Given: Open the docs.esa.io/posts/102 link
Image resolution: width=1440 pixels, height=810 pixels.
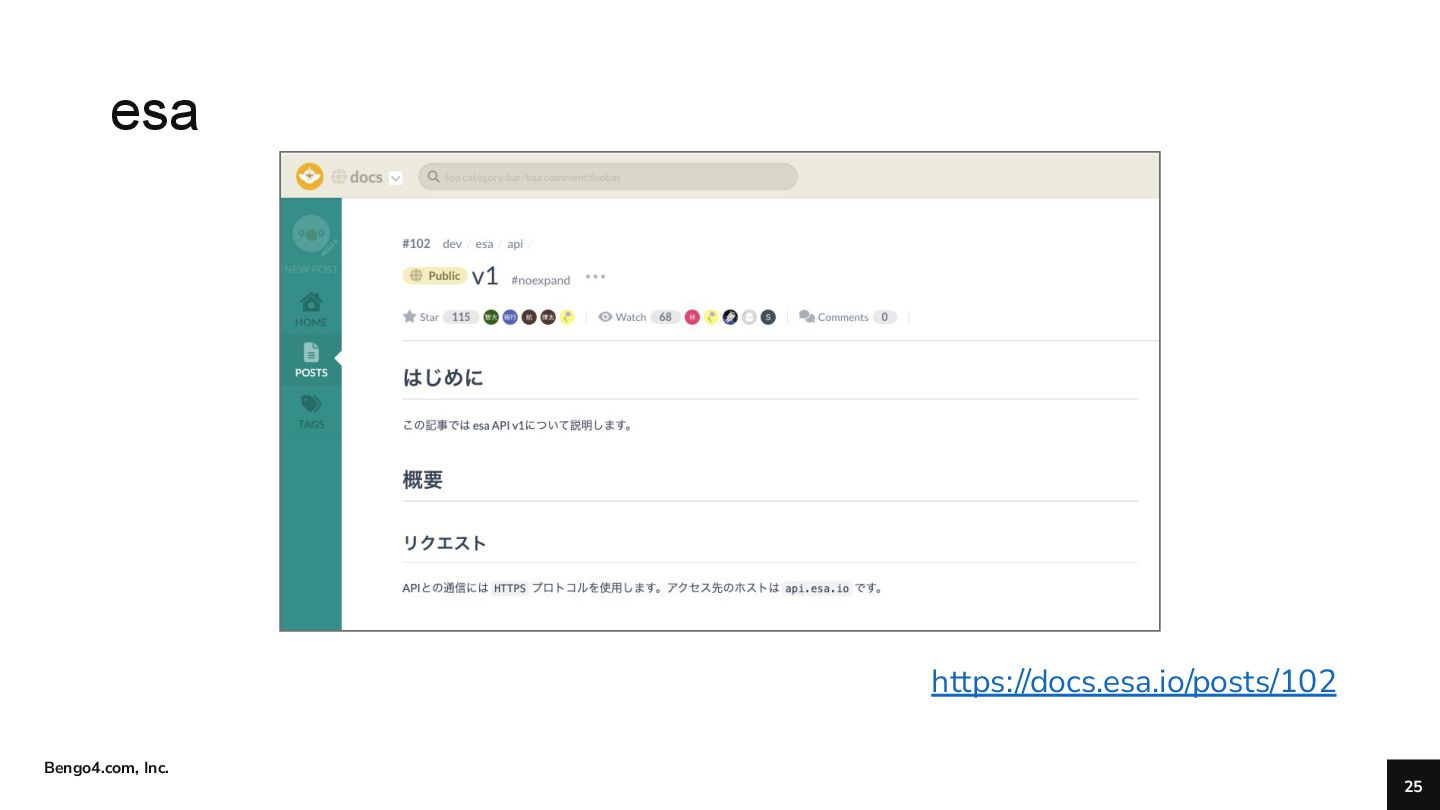Looking at the screenshot, I should [x=1133, y=682].
